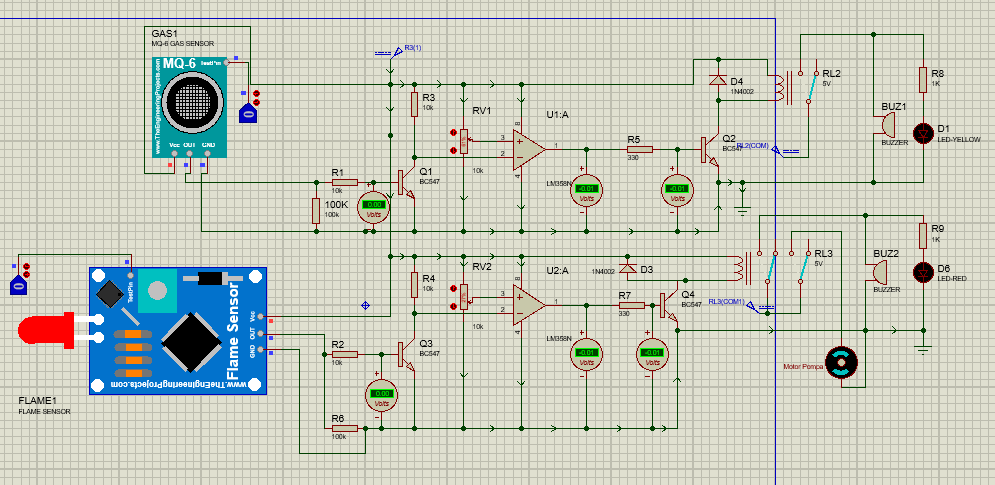Select the red LED D6
The image size is (995, 485).
tap(923, 272)
